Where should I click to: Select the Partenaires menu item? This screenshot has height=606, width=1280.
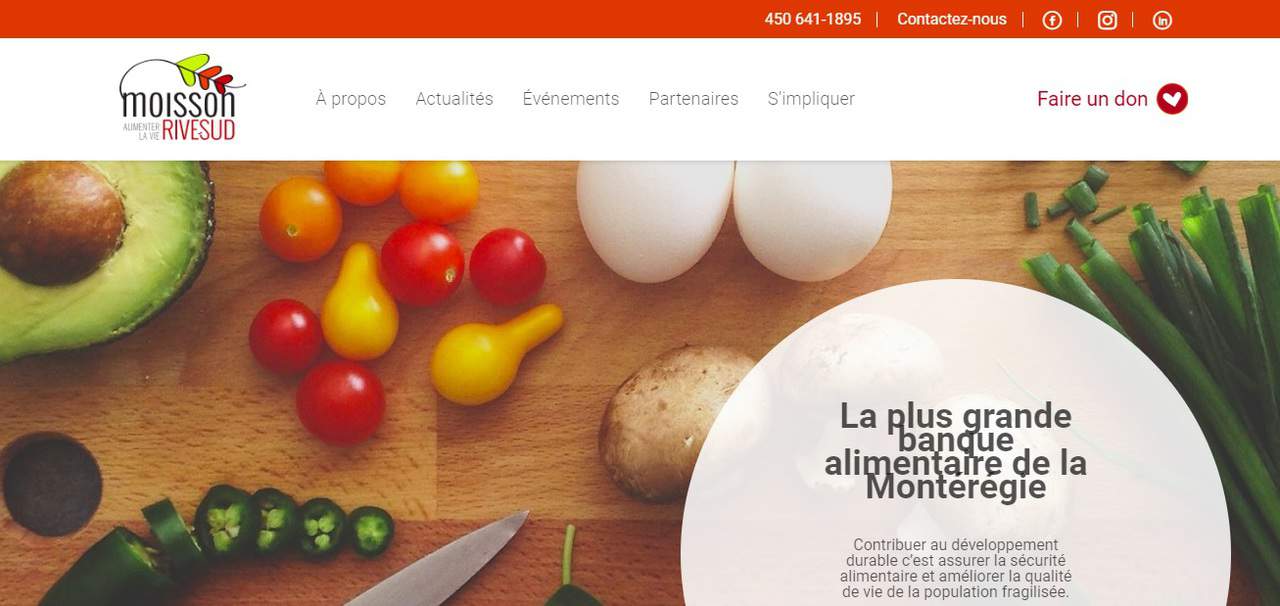[x=693, y=99]
